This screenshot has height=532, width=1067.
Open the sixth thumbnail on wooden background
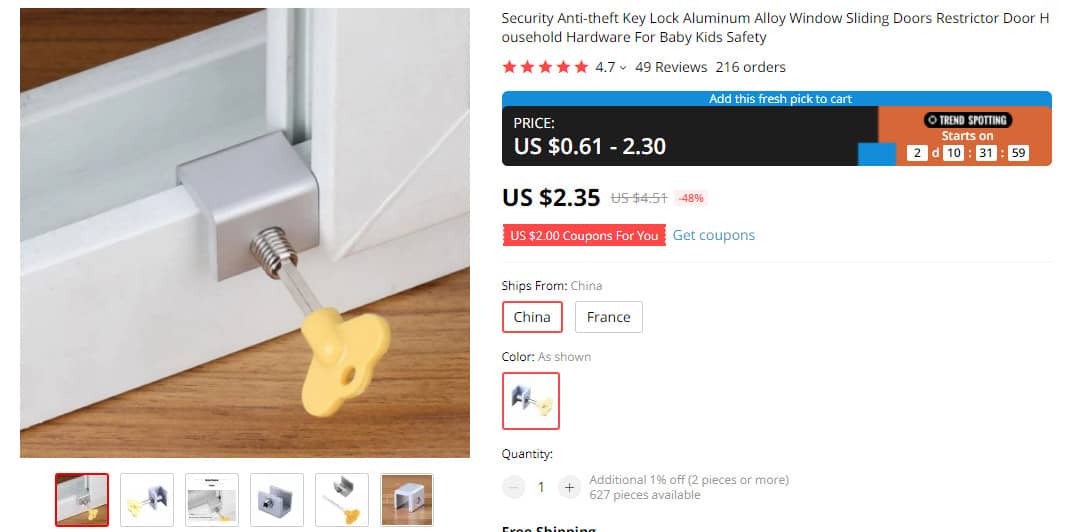(407, 500)
